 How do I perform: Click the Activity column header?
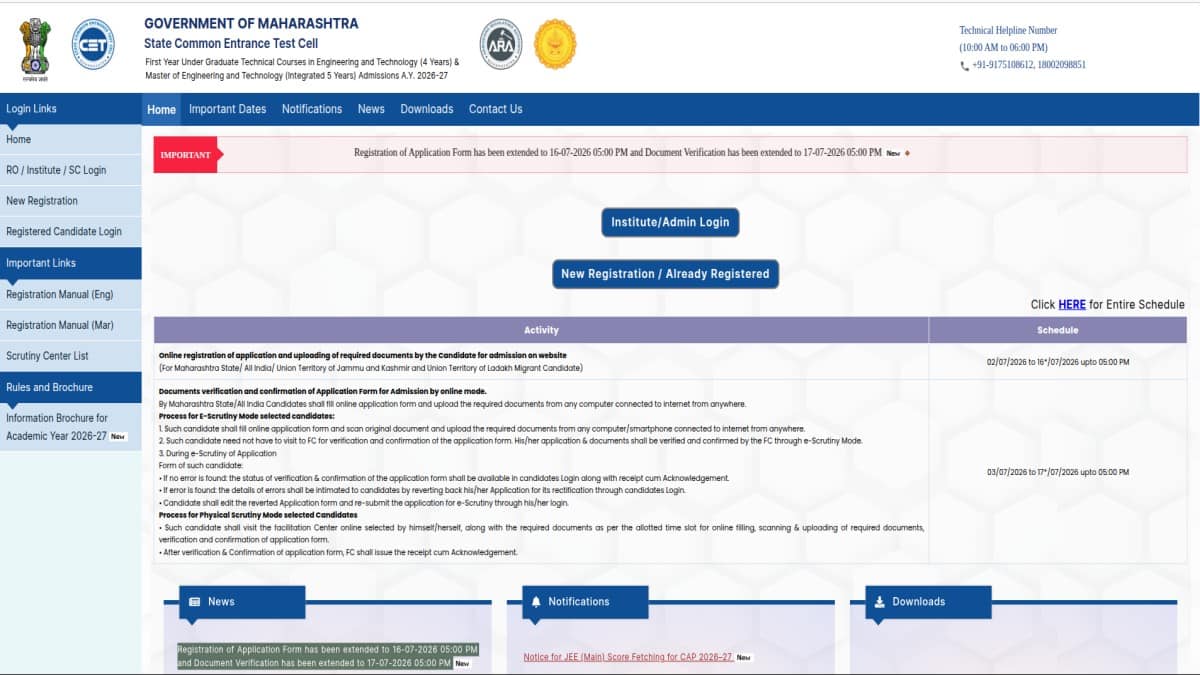coord(541,330)
